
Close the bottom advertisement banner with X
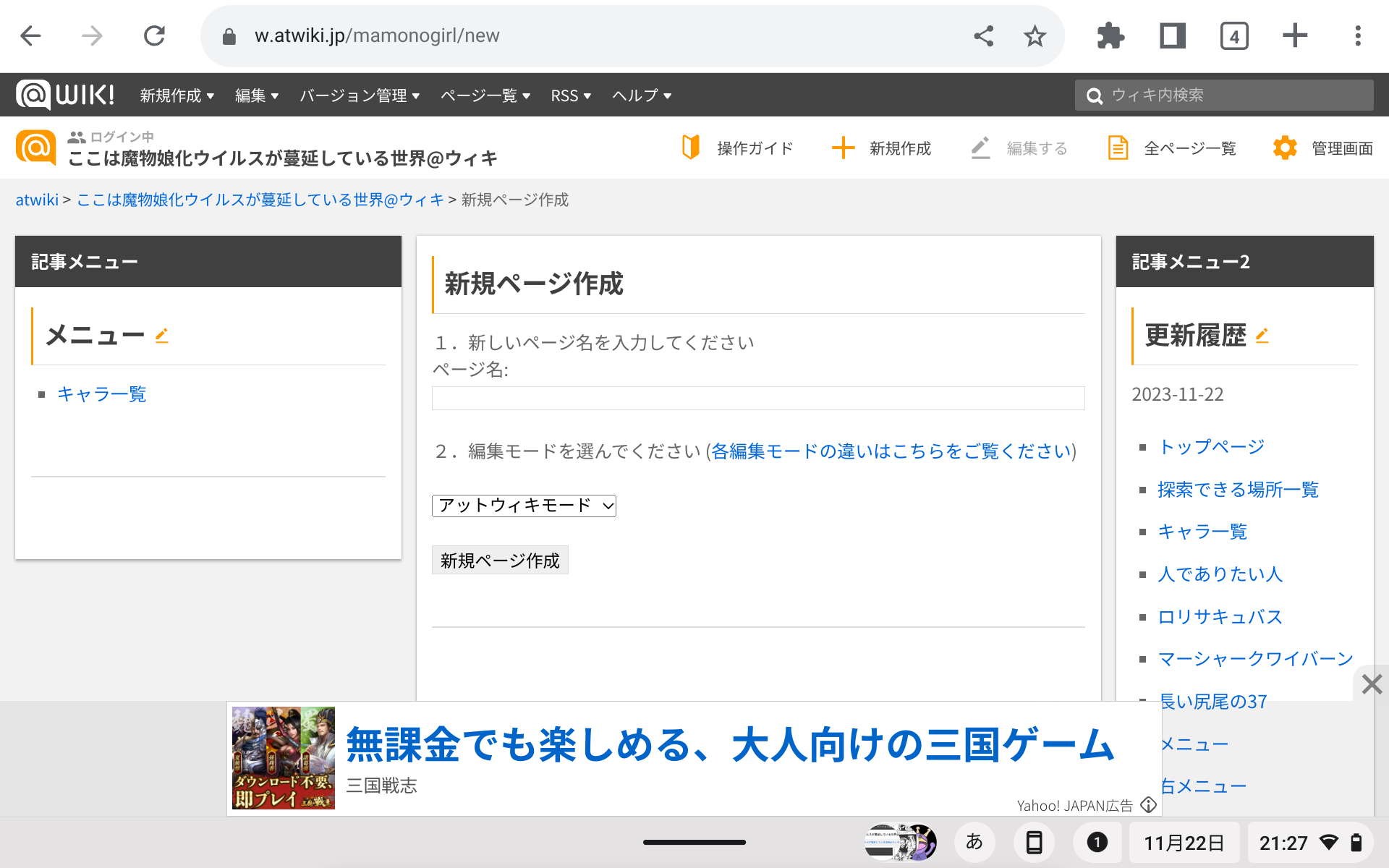1371,684
